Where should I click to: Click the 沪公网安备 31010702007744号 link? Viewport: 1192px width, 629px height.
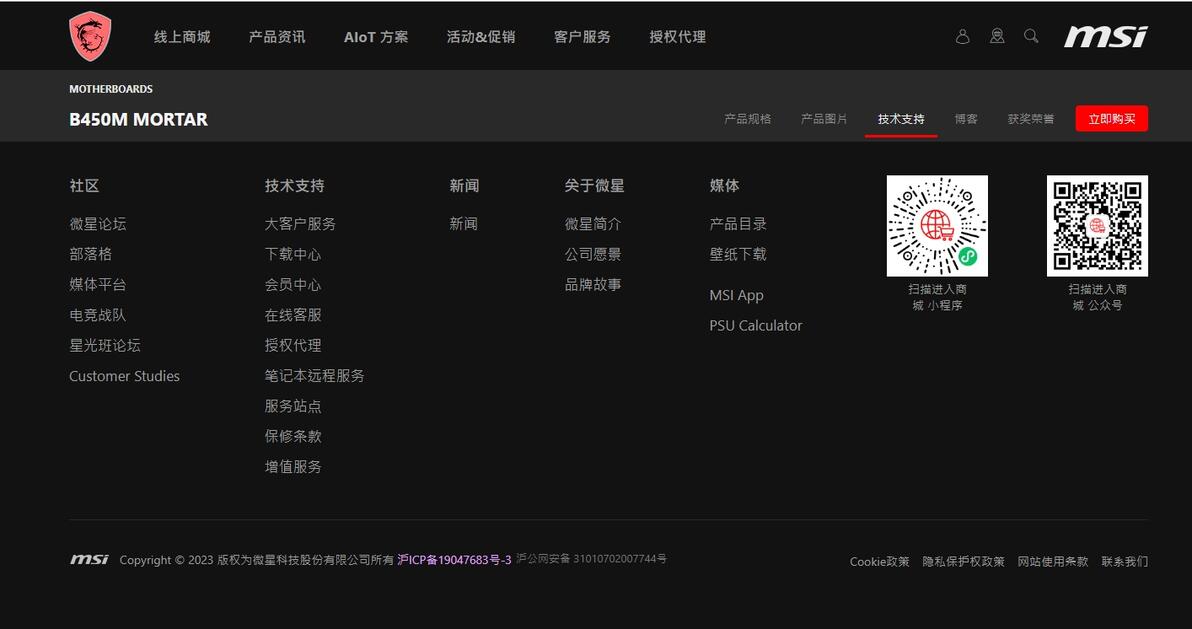pos(591,558)
